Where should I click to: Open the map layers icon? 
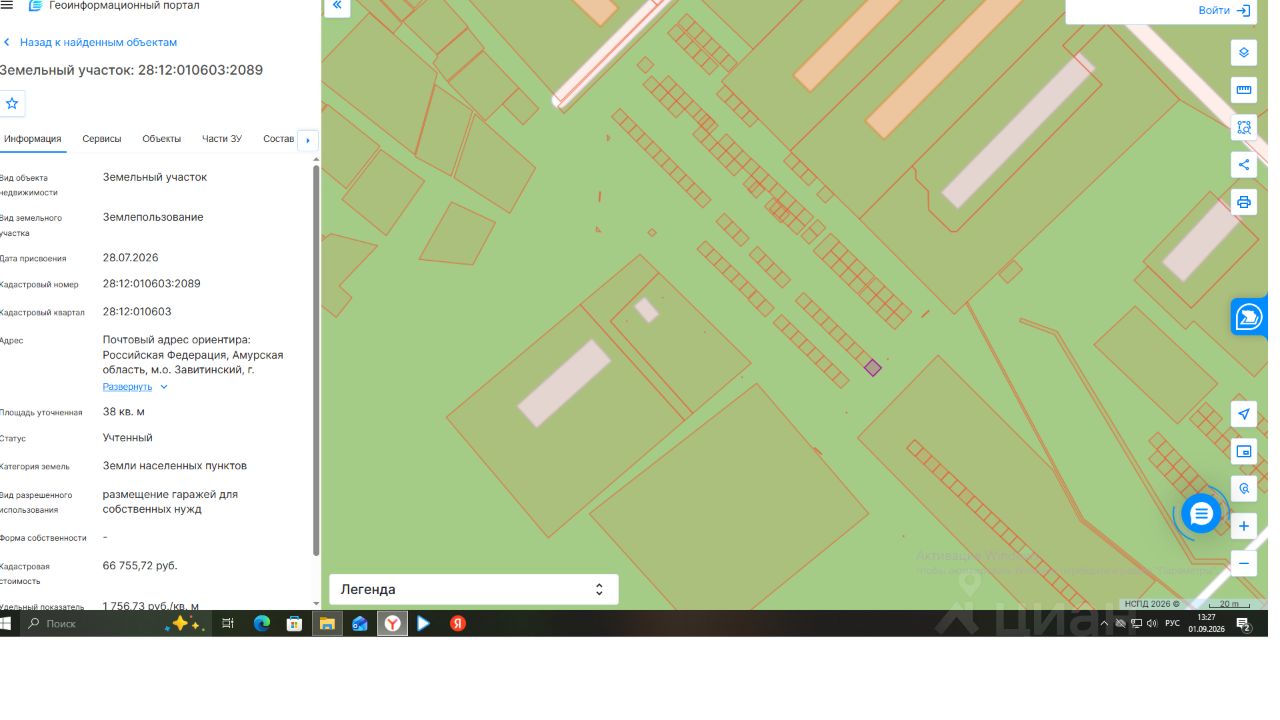pyautogui.click(x=1243, y=52)
